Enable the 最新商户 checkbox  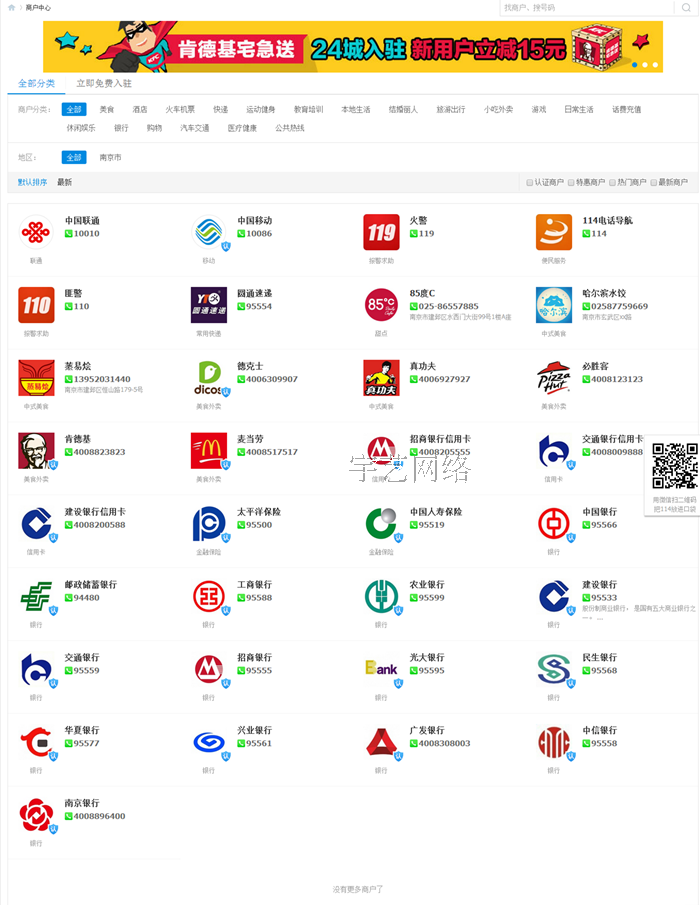click(x=654, y=182)
